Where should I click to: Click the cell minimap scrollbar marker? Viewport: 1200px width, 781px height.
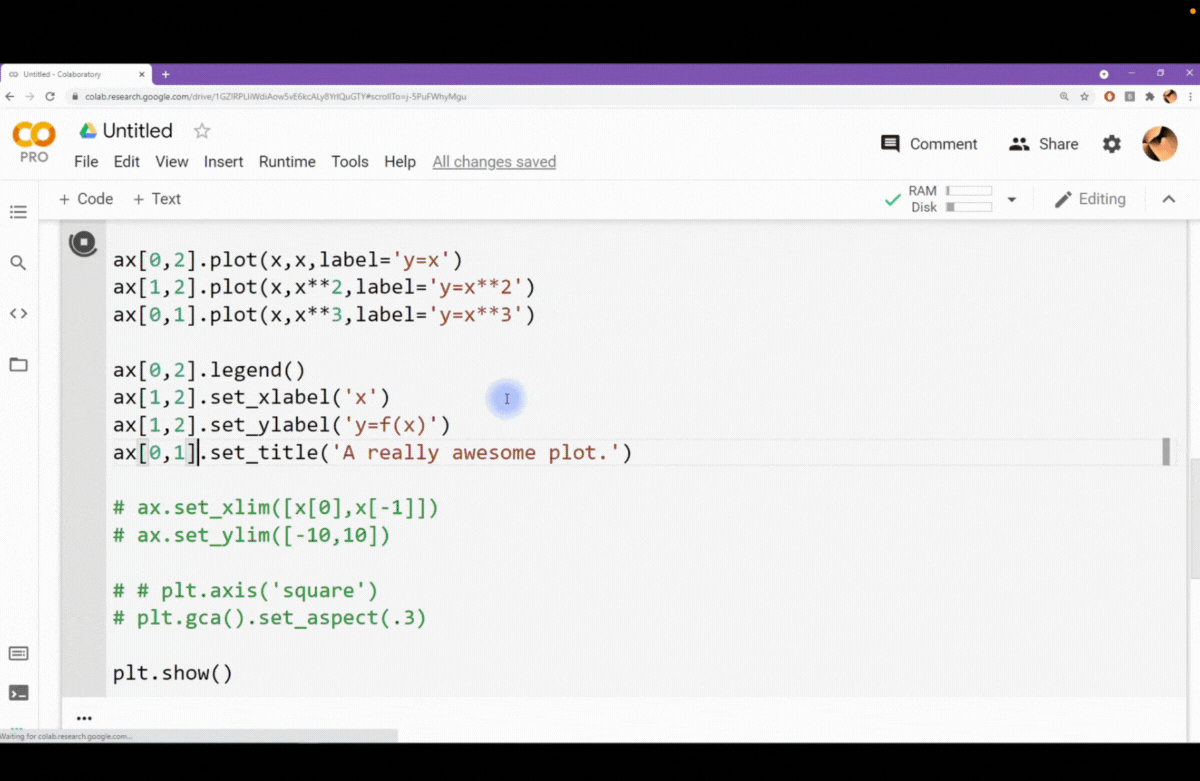[1166, 451]
